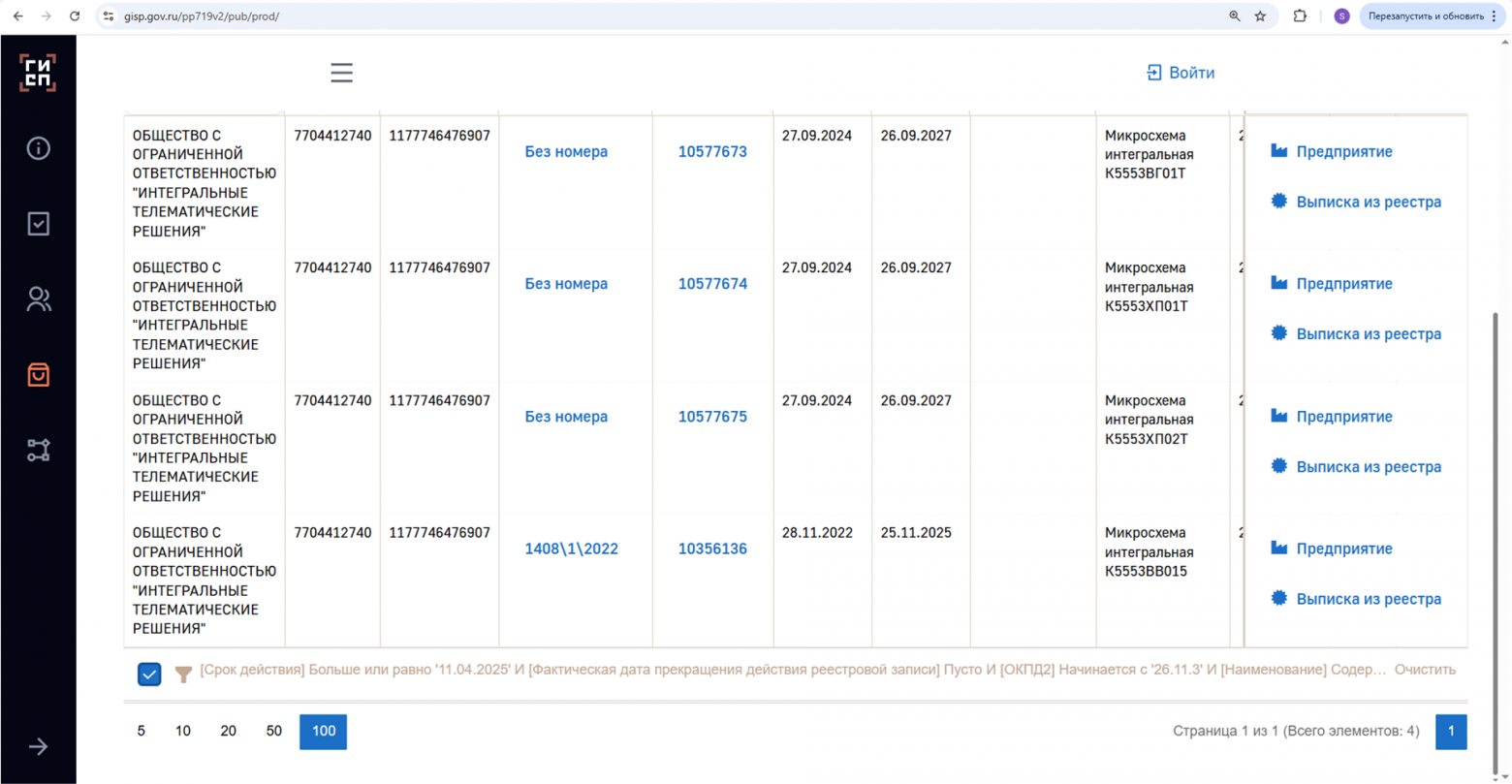Click Войти to sign in
This screenshot has width=1512, height=784.
coord(1180,73)
